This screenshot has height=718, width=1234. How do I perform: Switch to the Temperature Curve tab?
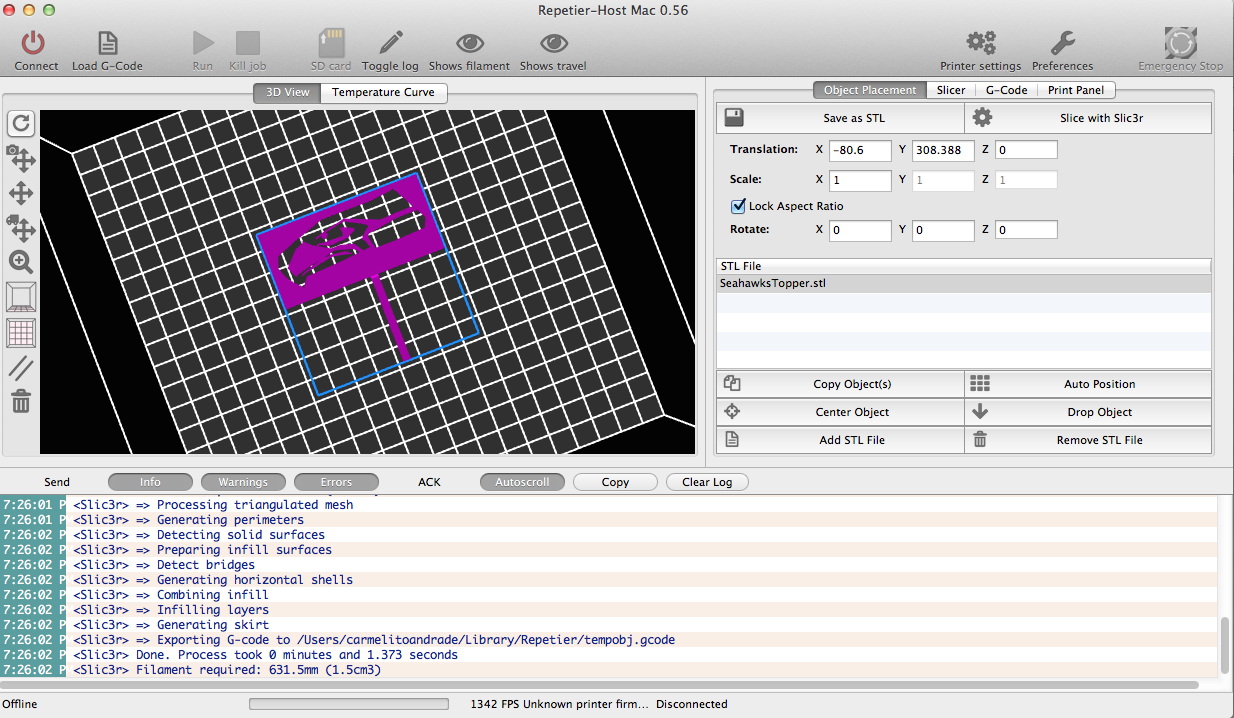click(x=384, y=92)
